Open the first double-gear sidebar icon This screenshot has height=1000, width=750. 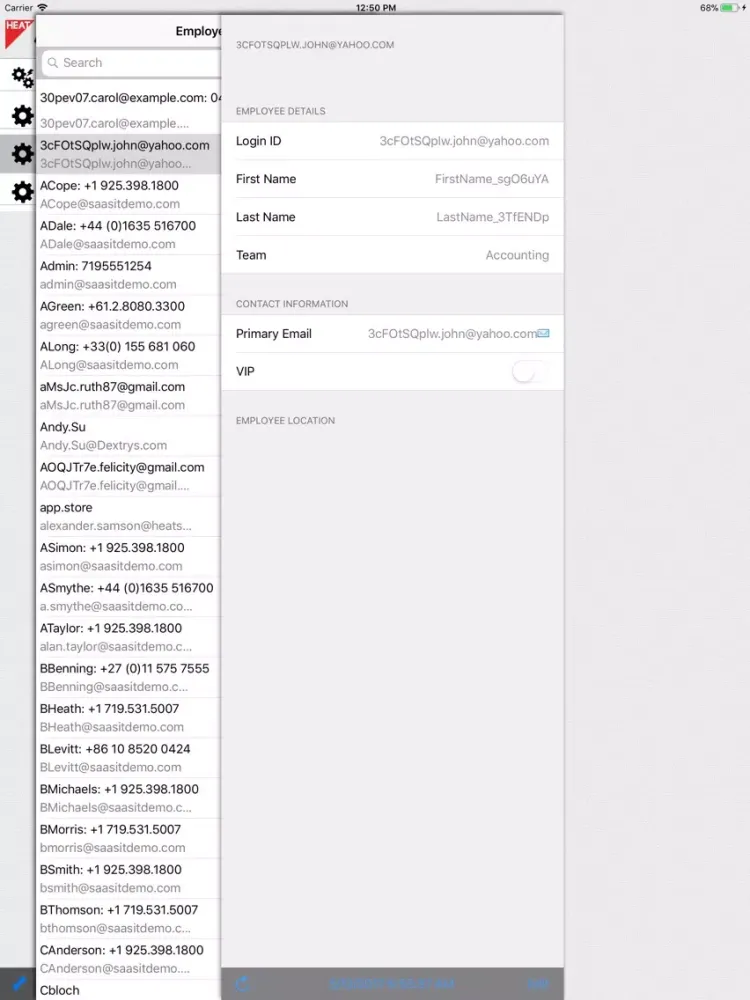point(21,76)
